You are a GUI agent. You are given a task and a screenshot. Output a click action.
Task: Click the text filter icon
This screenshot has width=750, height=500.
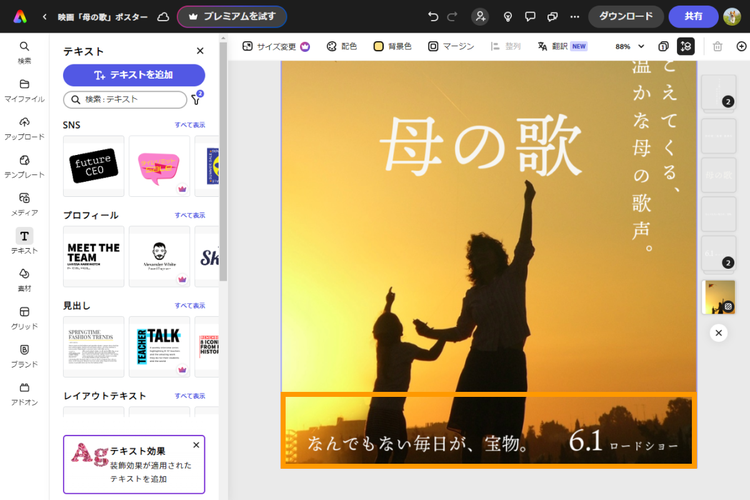click(196, 99)
